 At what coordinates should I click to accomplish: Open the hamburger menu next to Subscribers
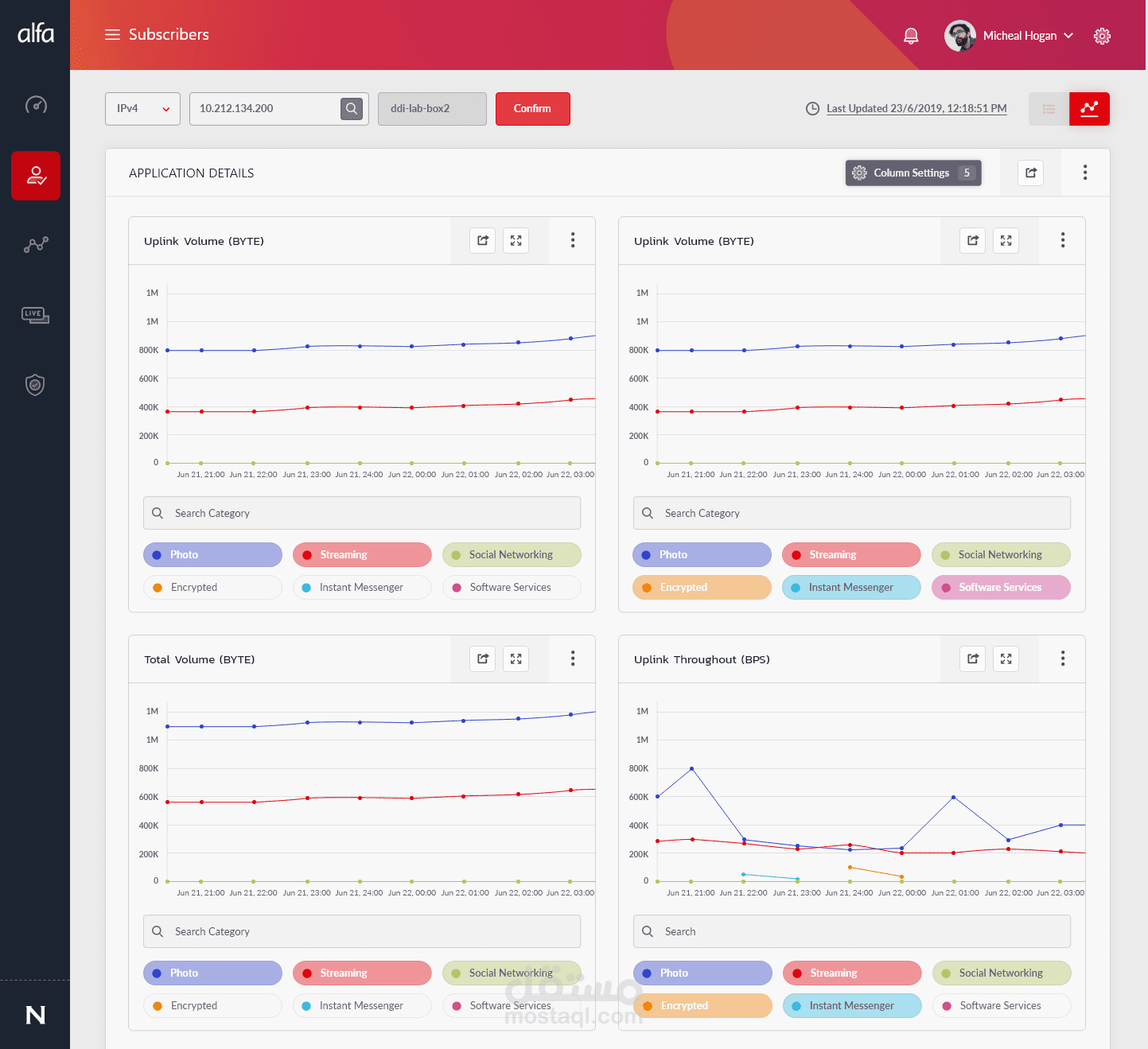click(112, 35)
